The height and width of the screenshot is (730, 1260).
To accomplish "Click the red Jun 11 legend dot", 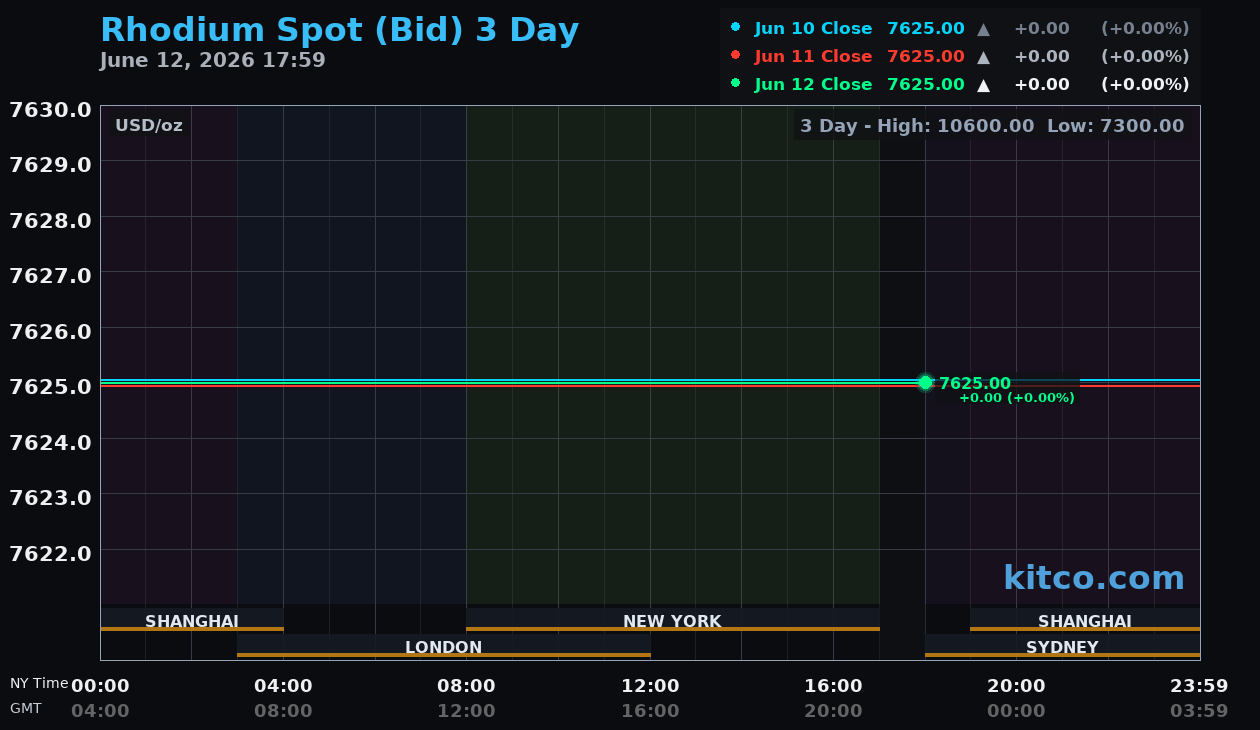I will click(736, 55).
